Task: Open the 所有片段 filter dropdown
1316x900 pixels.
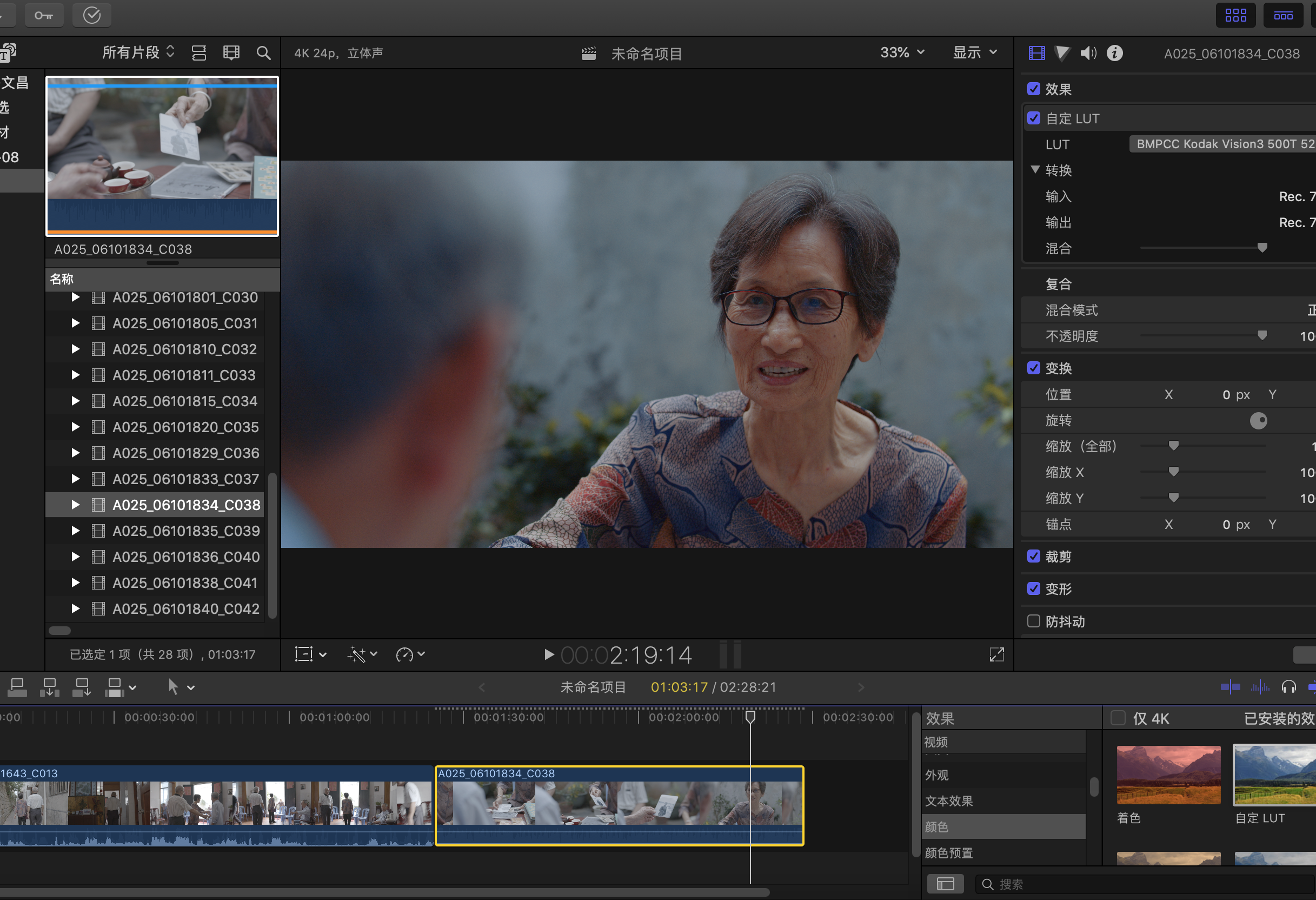Action: tap(138, 52)
